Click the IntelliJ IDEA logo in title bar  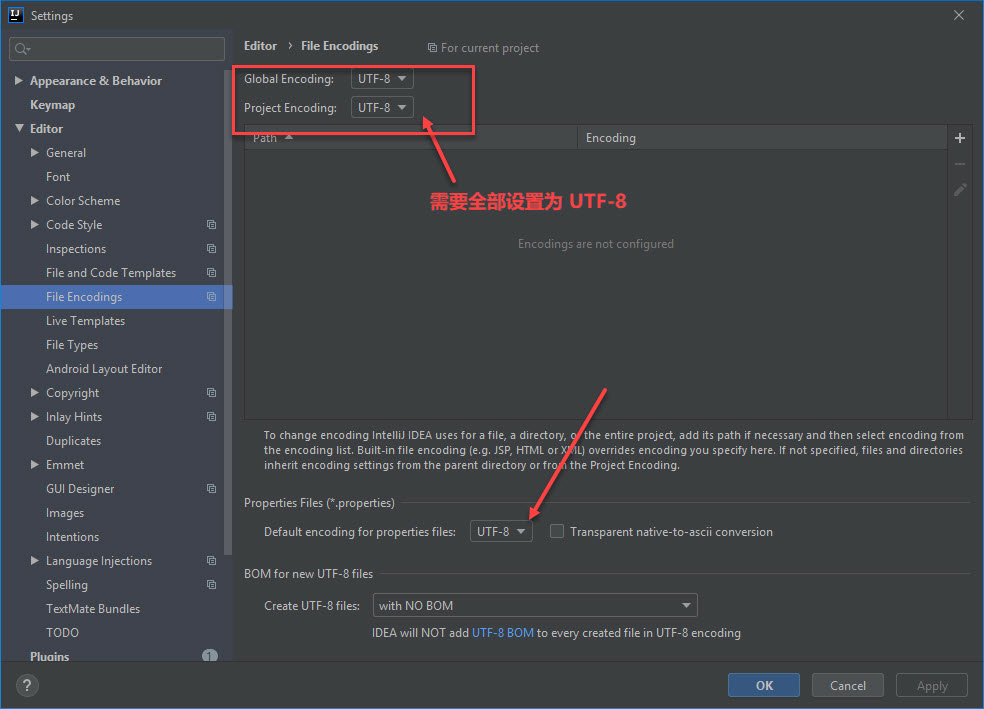tap(16, 15)
